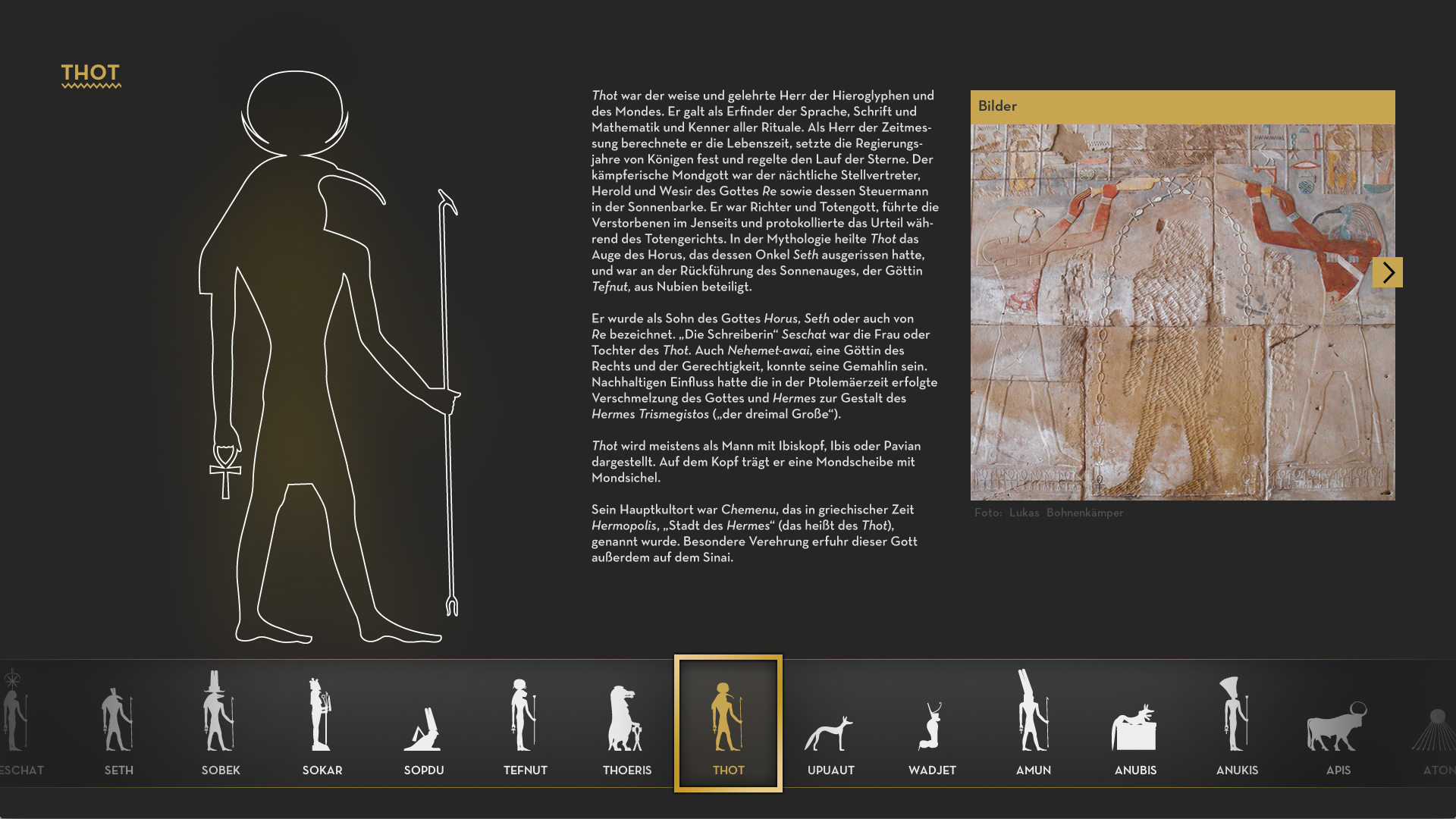This screenshot has height=819, width=1456.
Task: Select the Sobek crocodile-headed figure icon
Action: pos(218,711)
